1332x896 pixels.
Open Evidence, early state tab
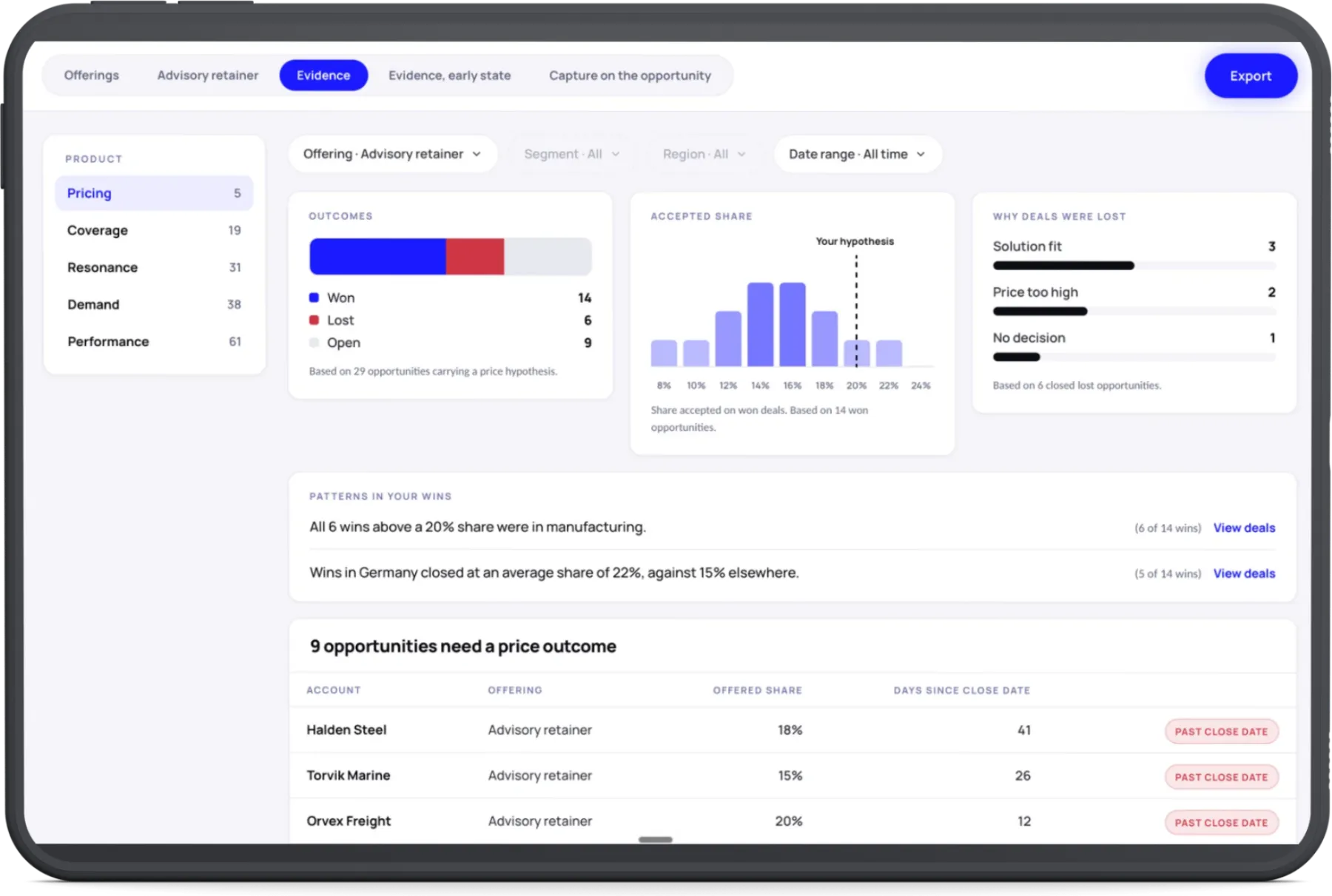(x=449, y=75)
